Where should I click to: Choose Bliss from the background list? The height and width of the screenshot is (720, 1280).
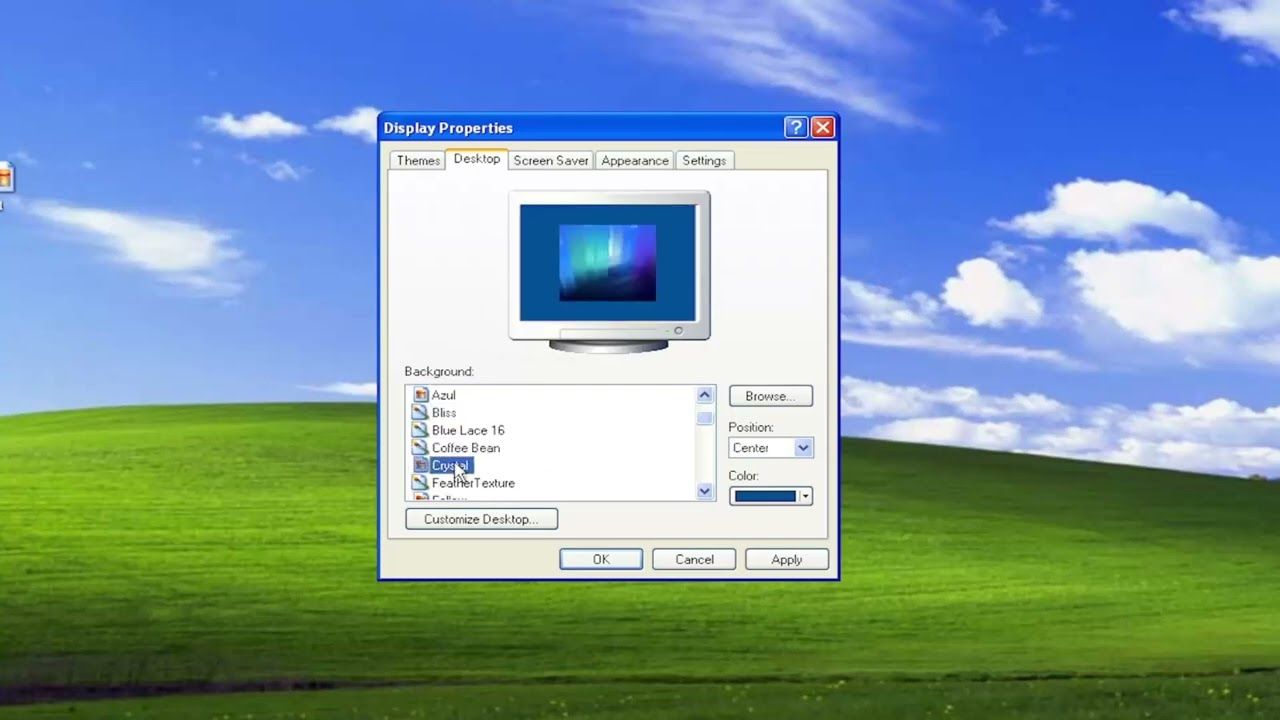tap(444, 413)
